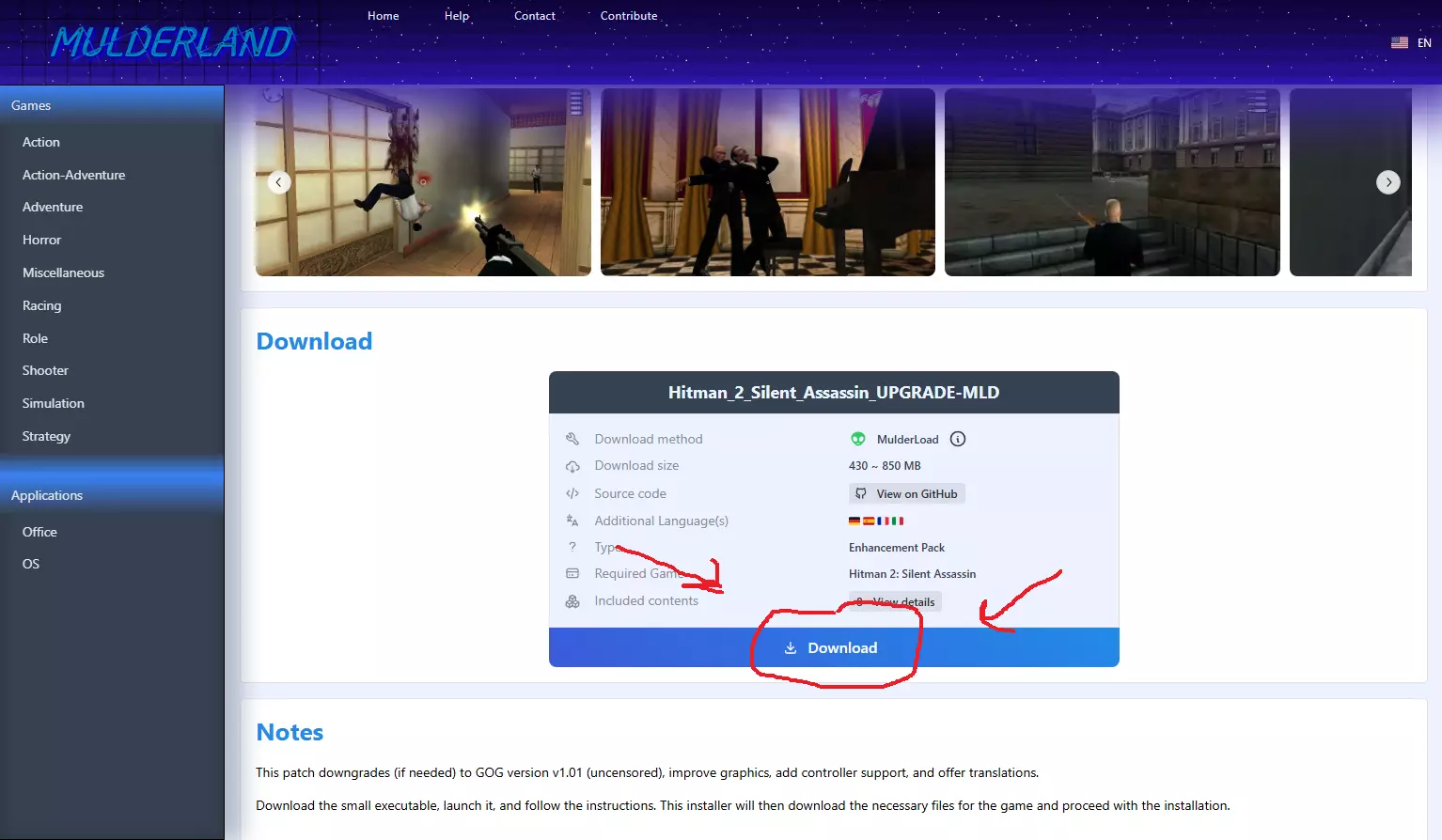Click the Italian flag icon

(x=898, y=521)
